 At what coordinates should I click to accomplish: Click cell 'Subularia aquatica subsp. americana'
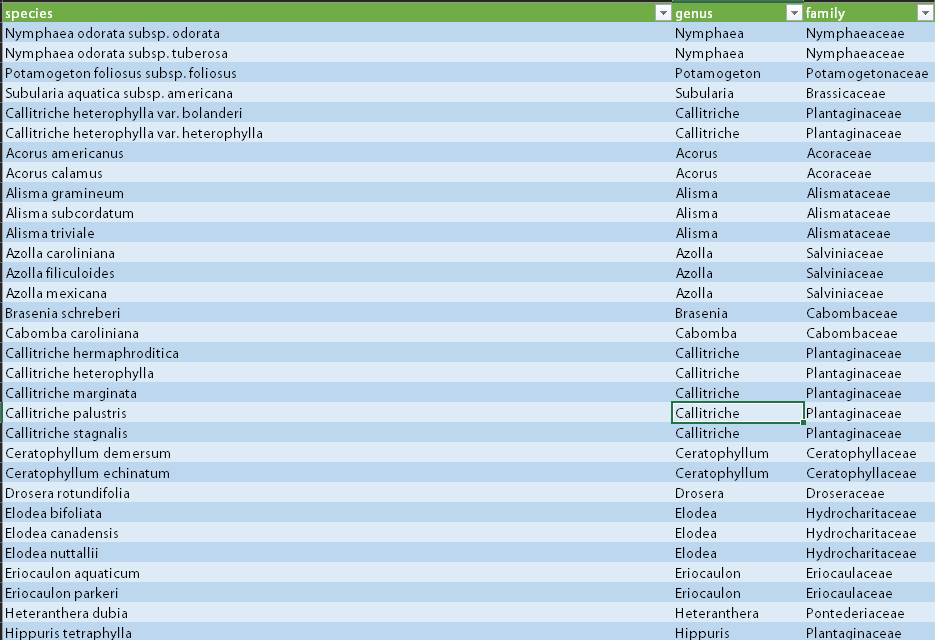[338, 93]
